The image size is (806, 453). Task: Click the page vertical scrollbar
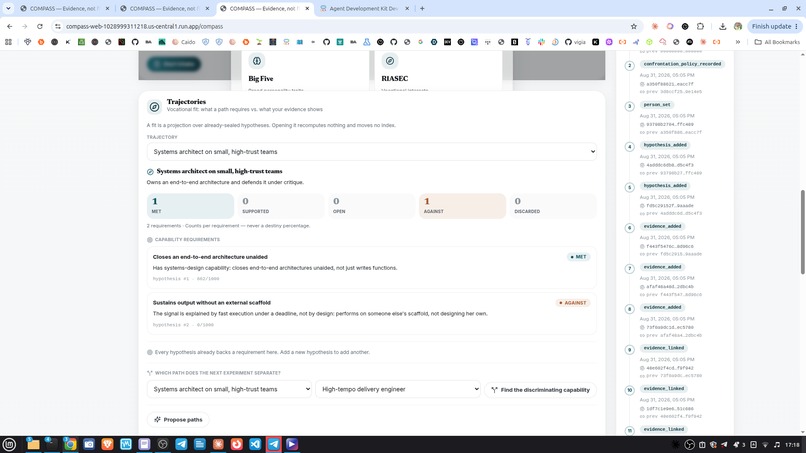tap(803, 231)
